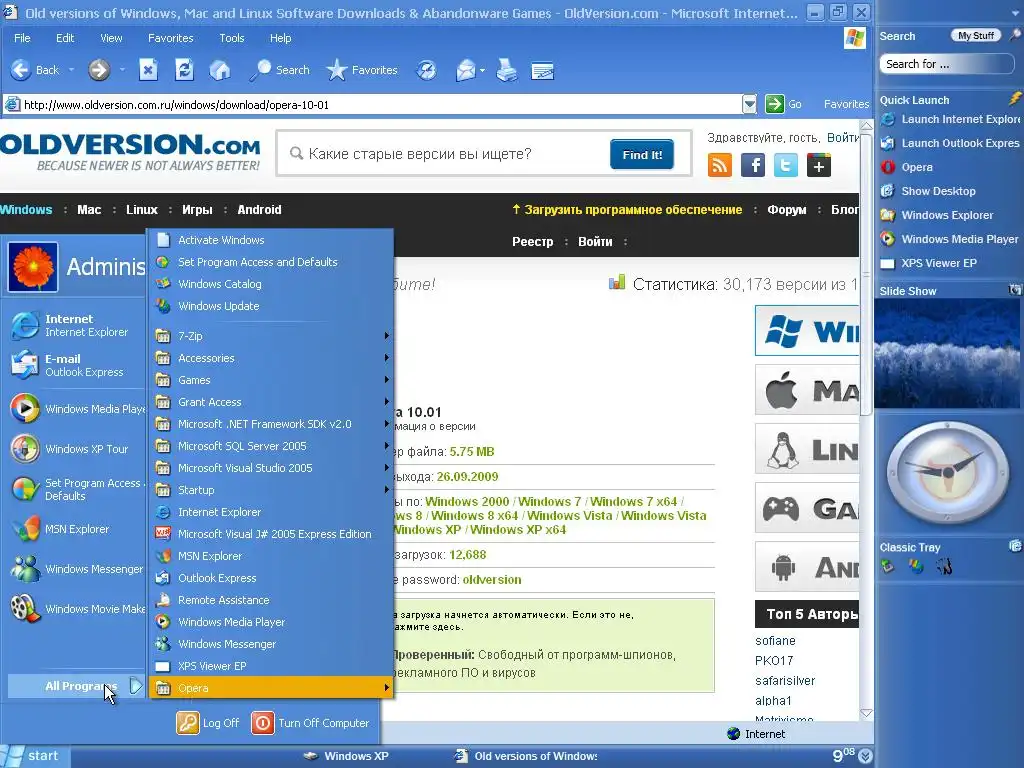Open the Mail button dropdown arrow
Image resolution: width=1024 pixels, height=768 pixels.
coord(483,70)
